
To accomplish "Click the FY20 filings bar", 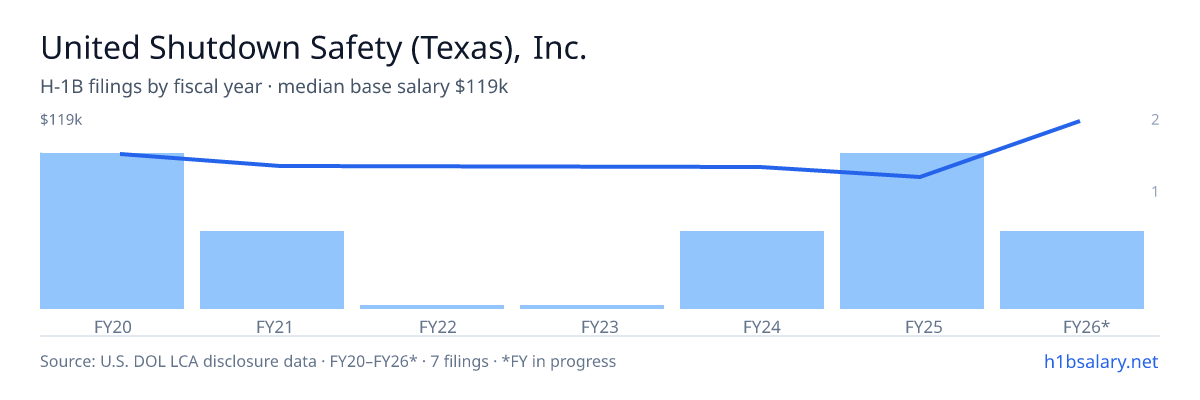I will pos(112,231).
